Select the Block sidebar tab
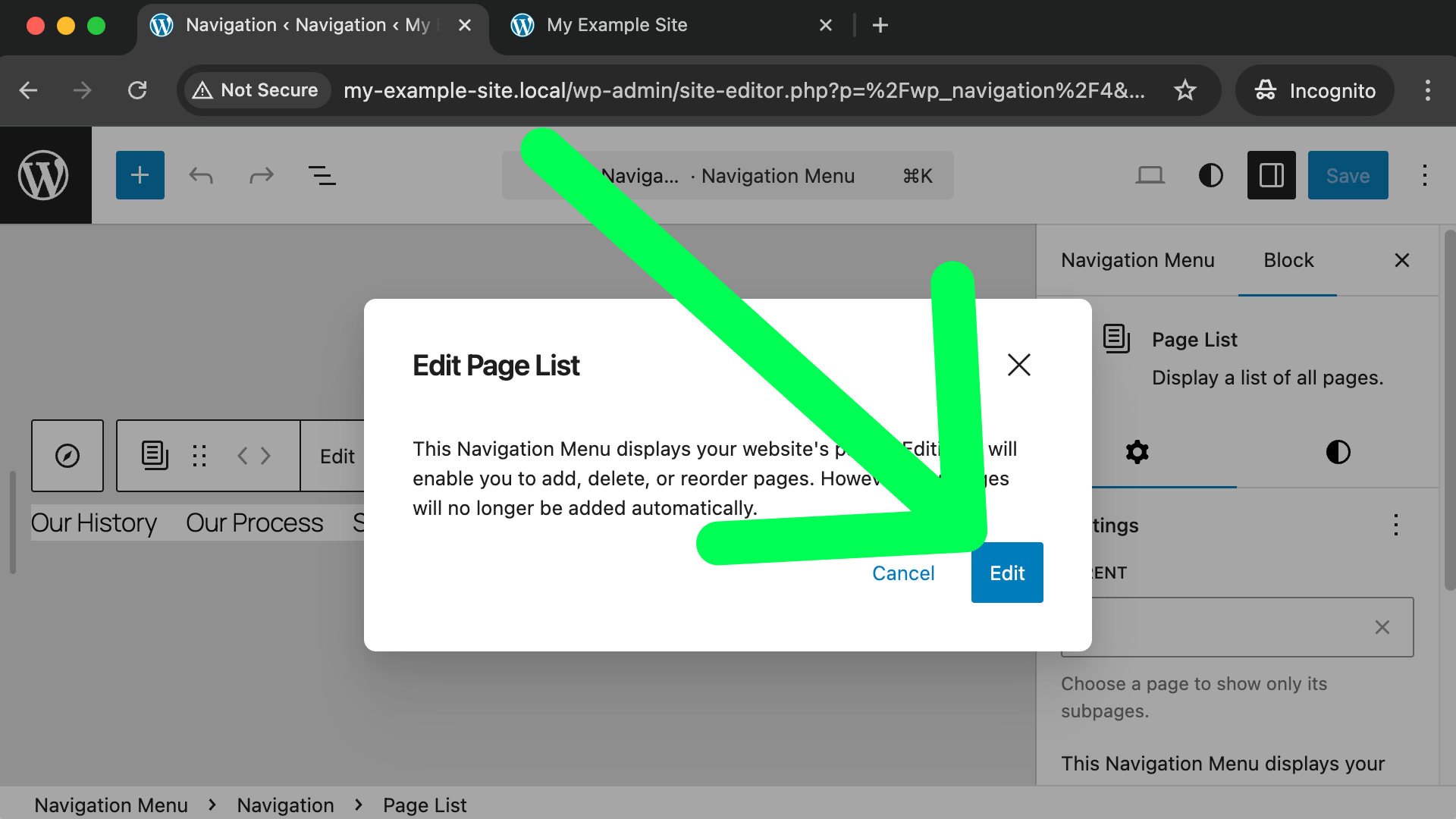The height and width of the screenshot is (819, 1456). click(1288, 260)
